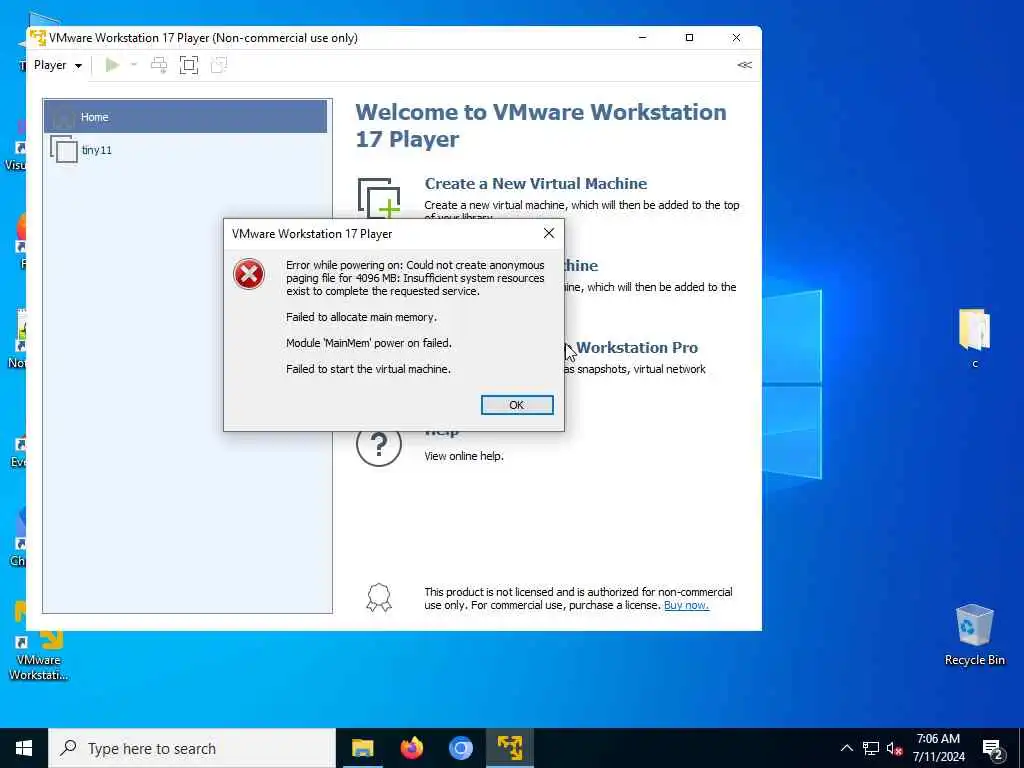This screenshot has height=768, width=1024.
Task: Click the taskbar clock showing 7:06 AM
Action: pos(938,748)
